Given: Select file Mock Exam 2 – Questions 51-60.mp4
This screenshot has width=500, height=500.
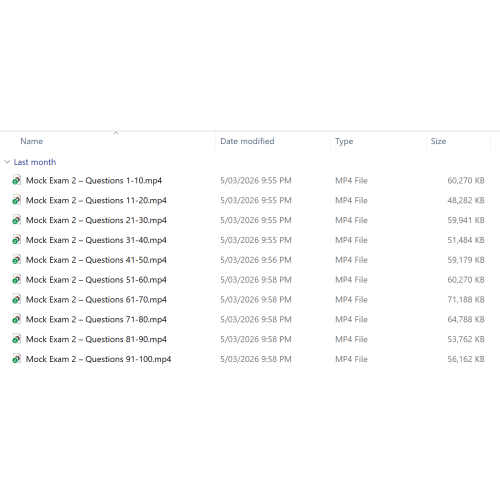Looking at the screenshot, I should click(x=96, y=279).
